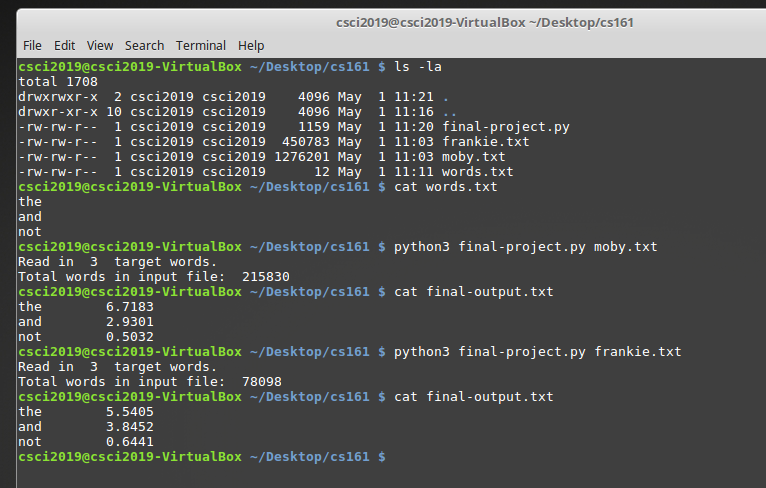Open the Terminal menu

coord(201,45)
